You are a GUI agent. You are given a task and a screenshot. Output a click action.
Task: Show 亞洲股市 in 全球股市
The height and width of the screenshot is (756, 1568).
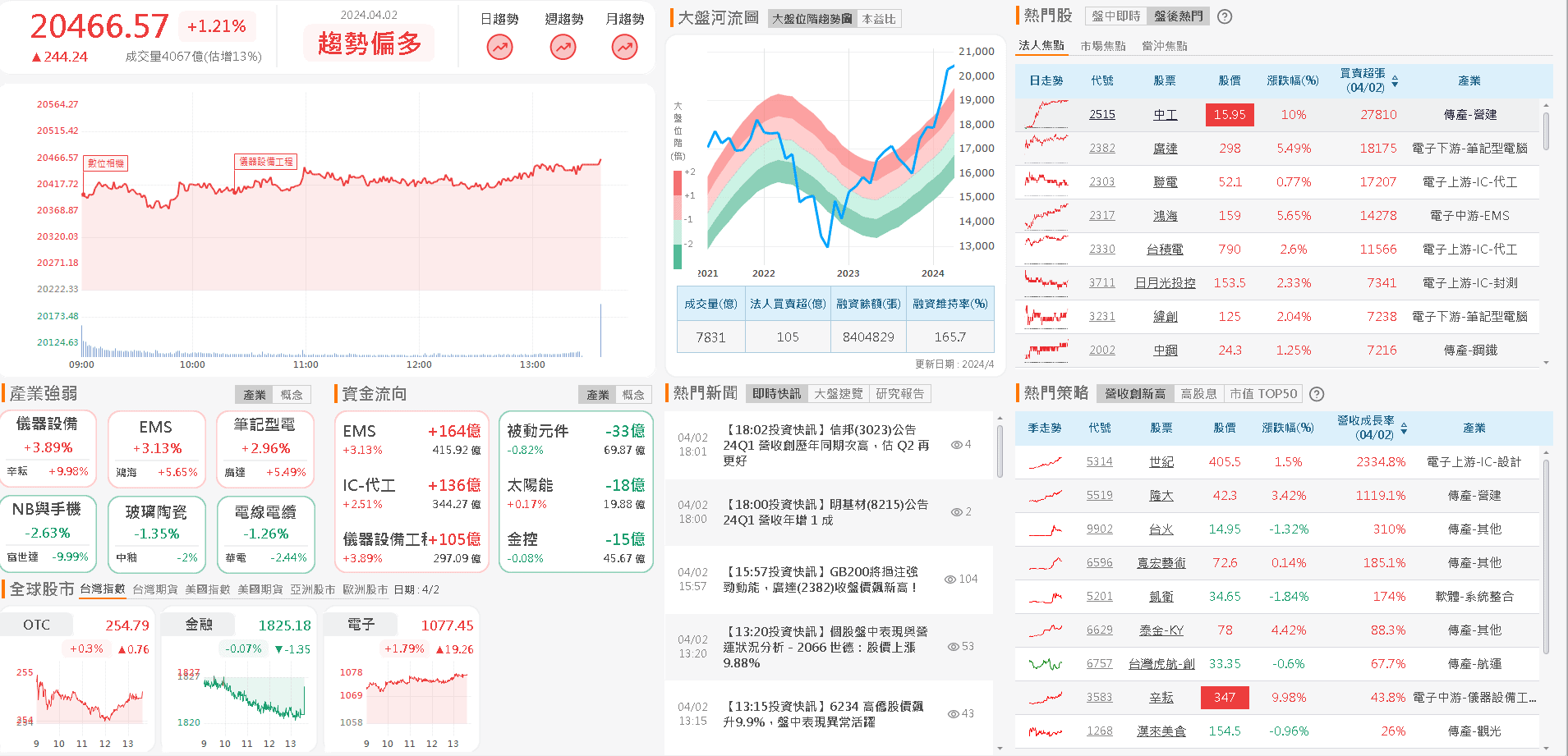point(313,589)
